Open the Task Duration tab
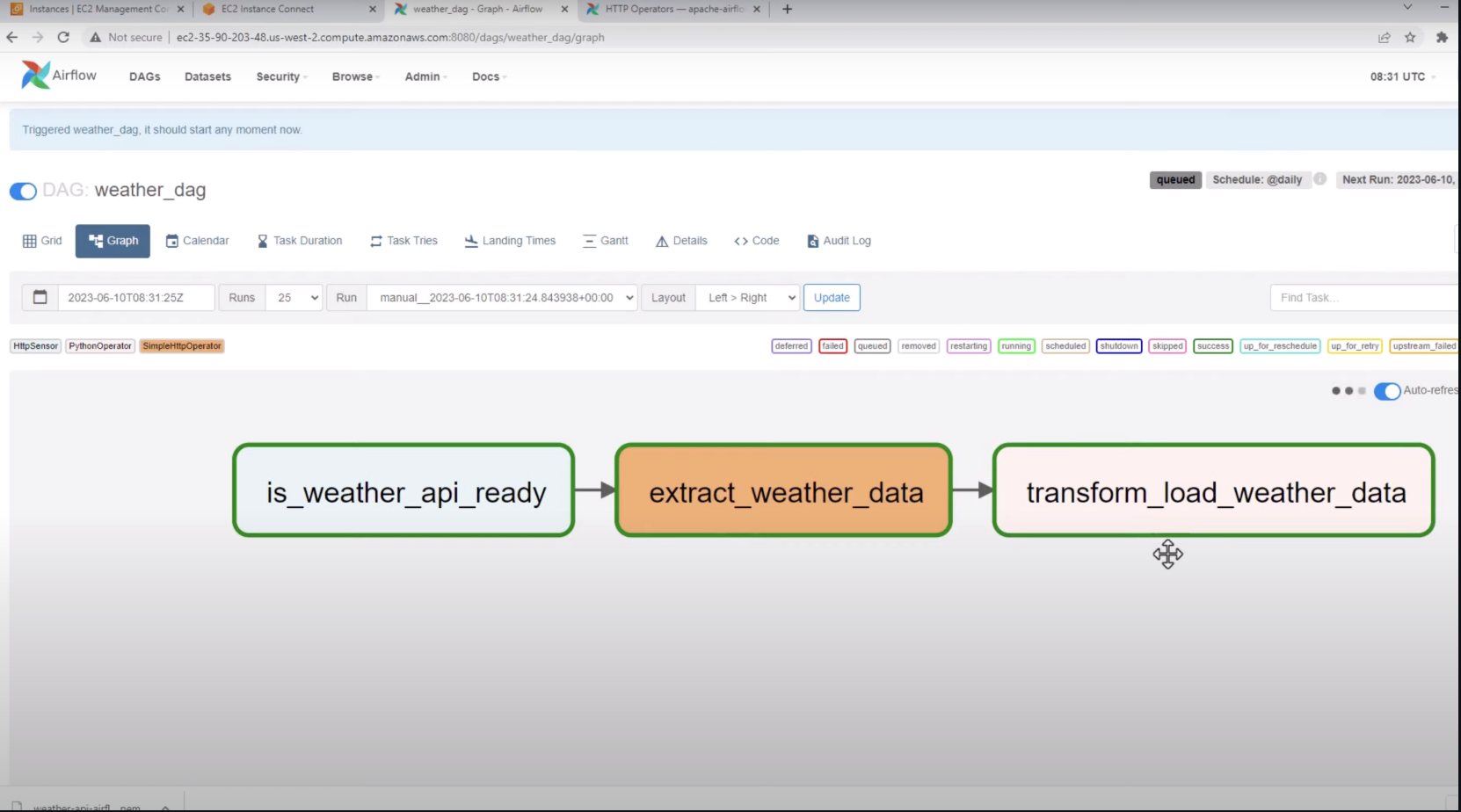This screenshot has height=812, width=1461. pos(299,241)
